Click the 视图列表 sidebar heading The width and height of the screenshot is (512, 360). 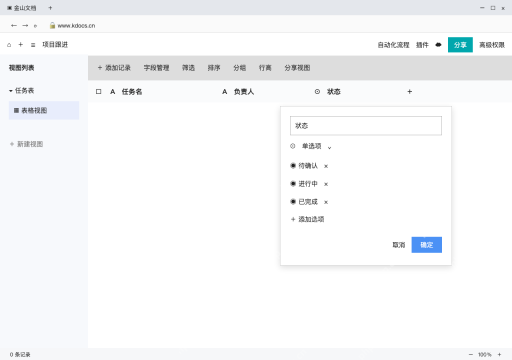pyautogui.click(x=21, y=68)
